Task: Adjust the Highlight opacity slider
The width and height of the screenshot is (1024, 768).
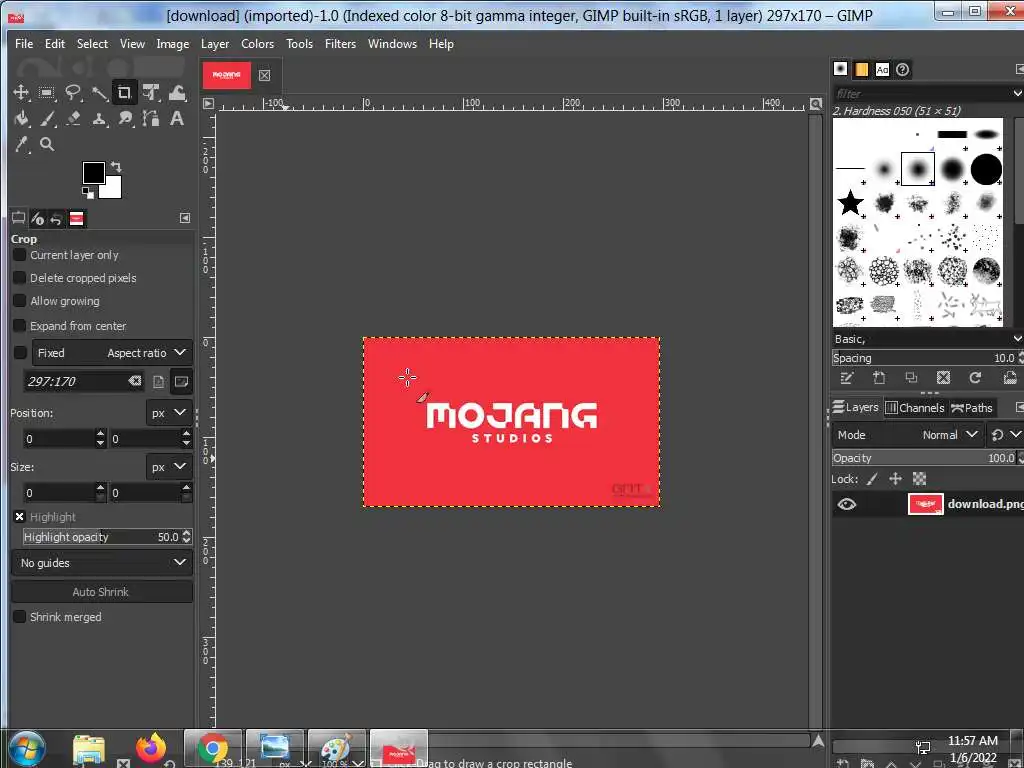Action: (101, 537)
